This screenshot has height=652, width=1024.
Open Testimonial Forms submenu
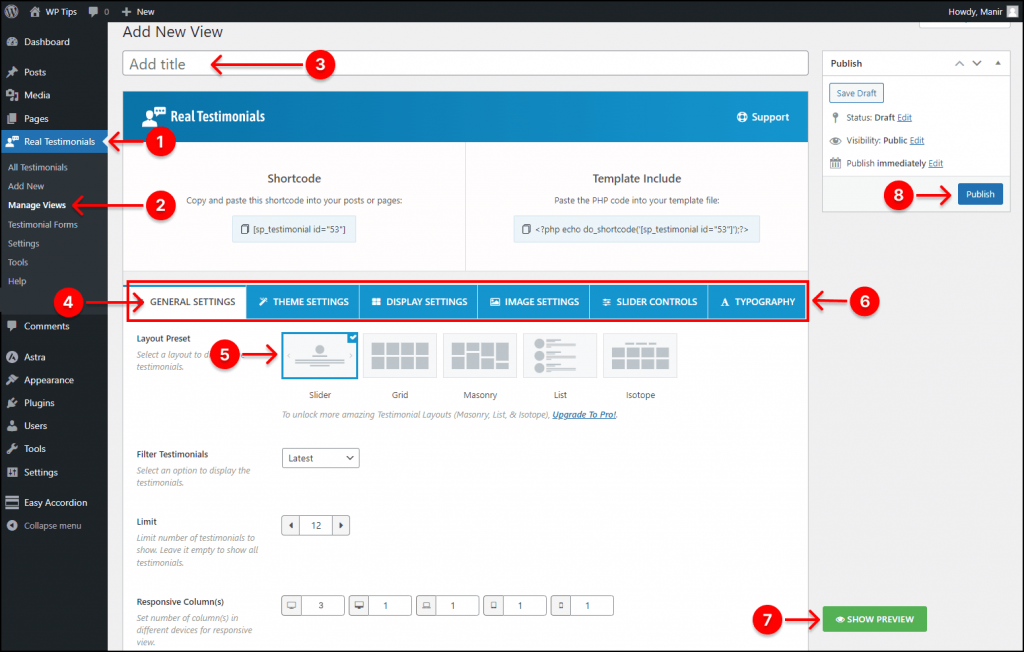click(42, 224)
